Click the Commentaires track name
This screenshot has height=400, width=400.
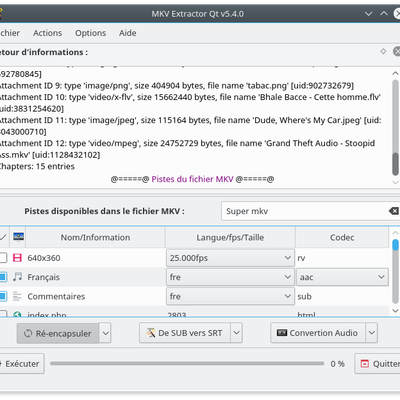click(56, 296)
